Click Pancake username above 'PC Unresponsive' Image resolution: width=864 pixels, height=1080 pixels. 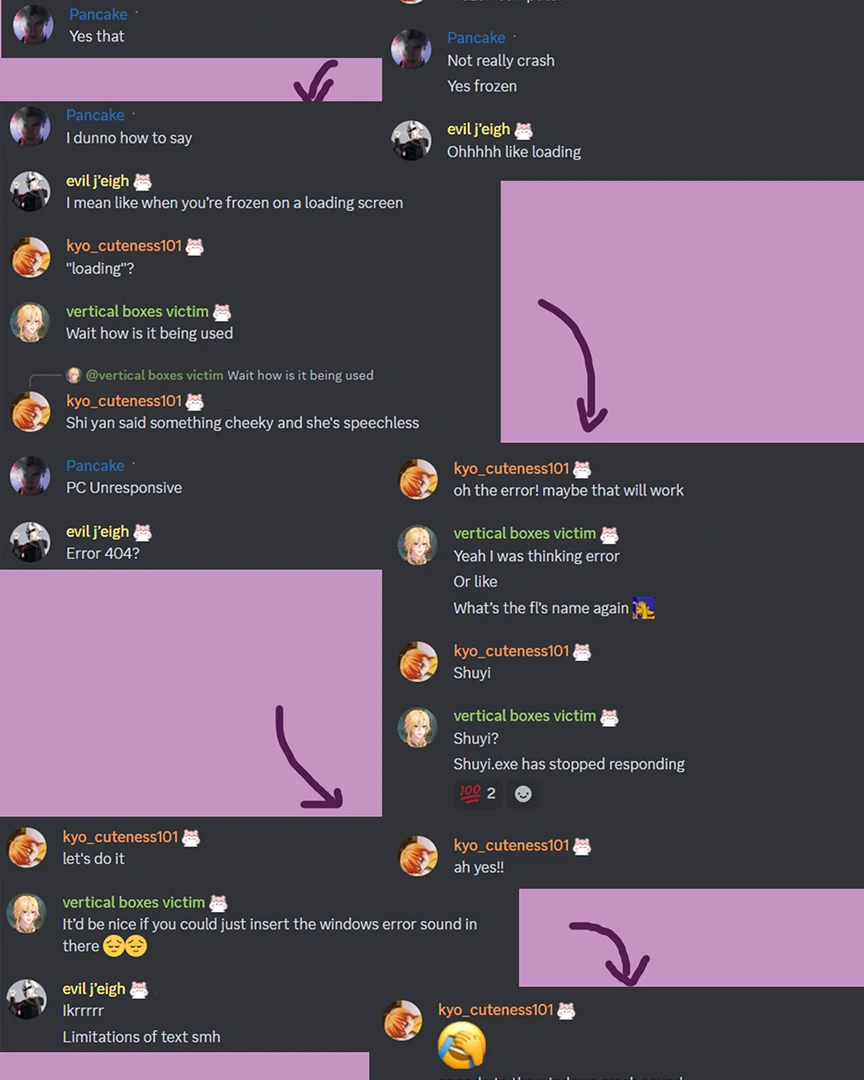95,466
